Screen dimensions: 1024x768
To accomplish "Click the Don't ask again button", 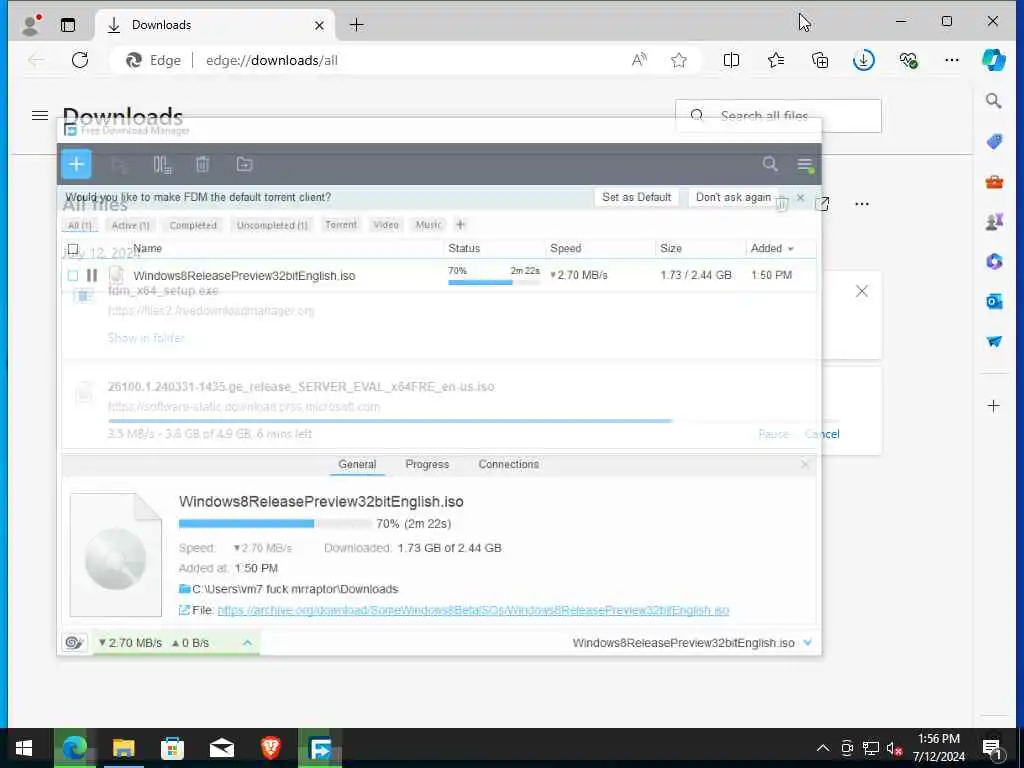I will [x=733, y=197].
